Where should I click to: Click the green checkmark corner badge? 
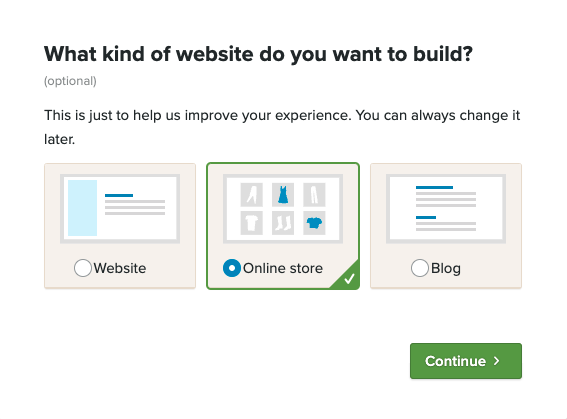(348, 278)
